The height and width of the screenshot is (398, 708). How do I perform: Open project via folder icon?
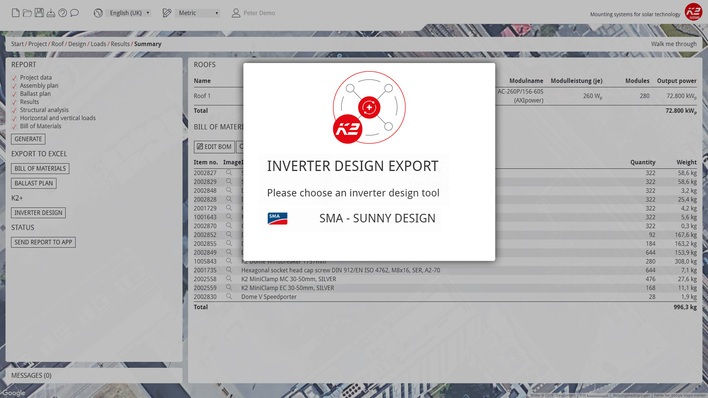coord(27,13)
